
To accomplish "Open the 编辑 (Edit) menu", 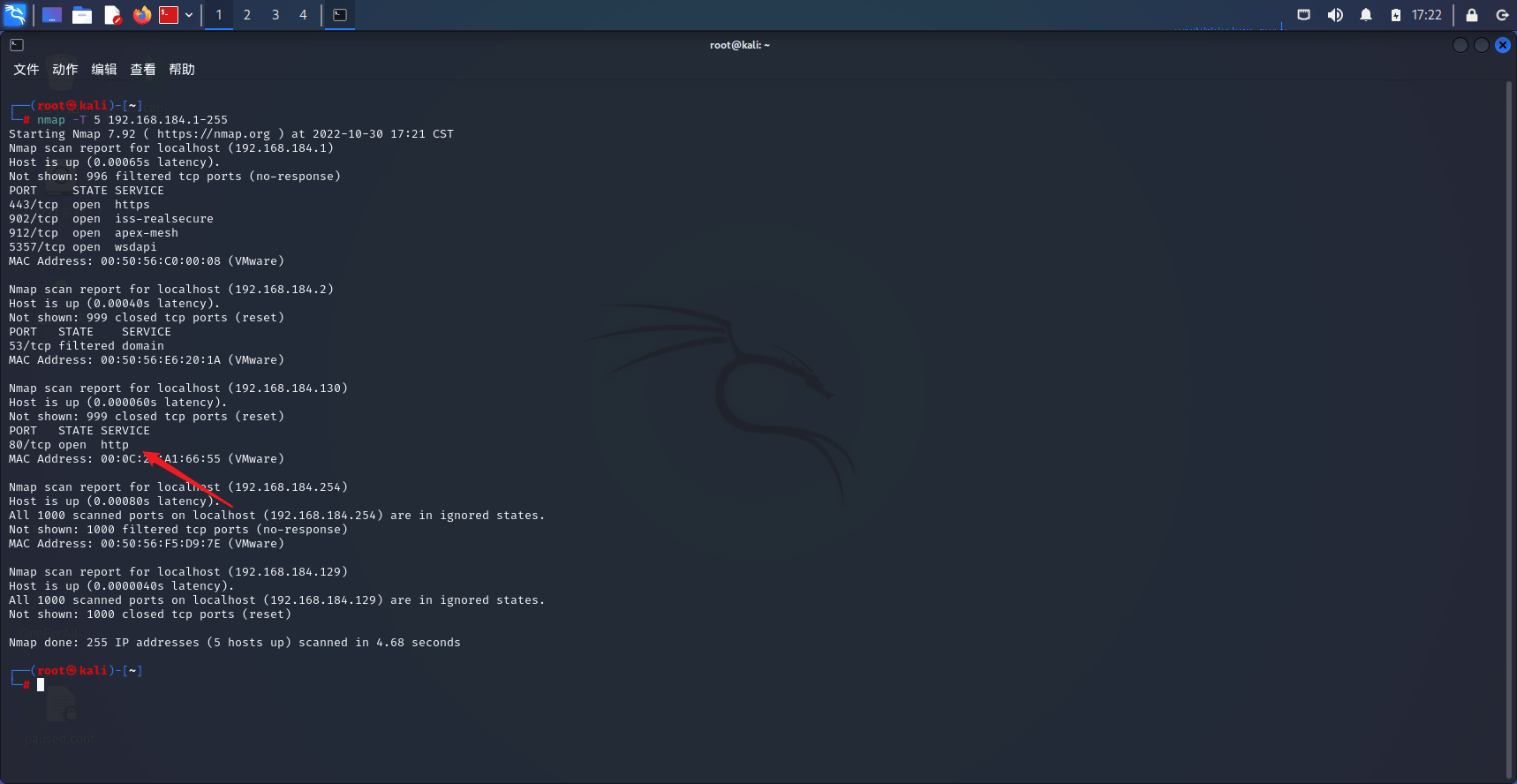I will pos(103,70).
